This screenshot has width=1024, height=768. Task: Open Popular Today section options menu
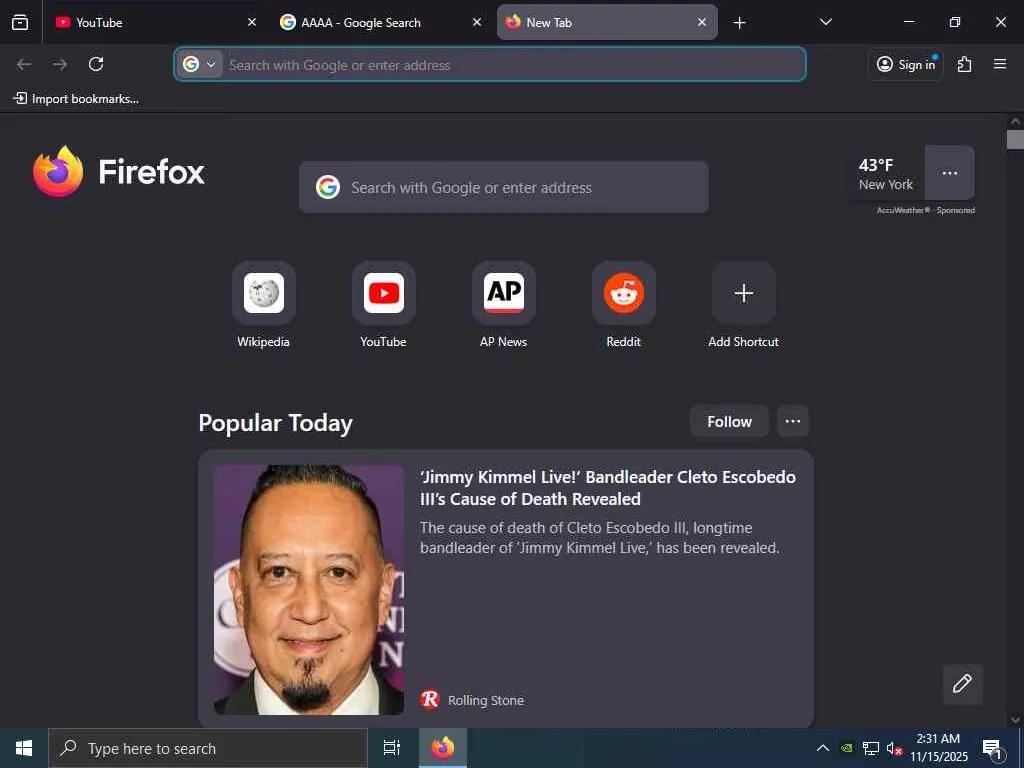click(x=793, y=421)
